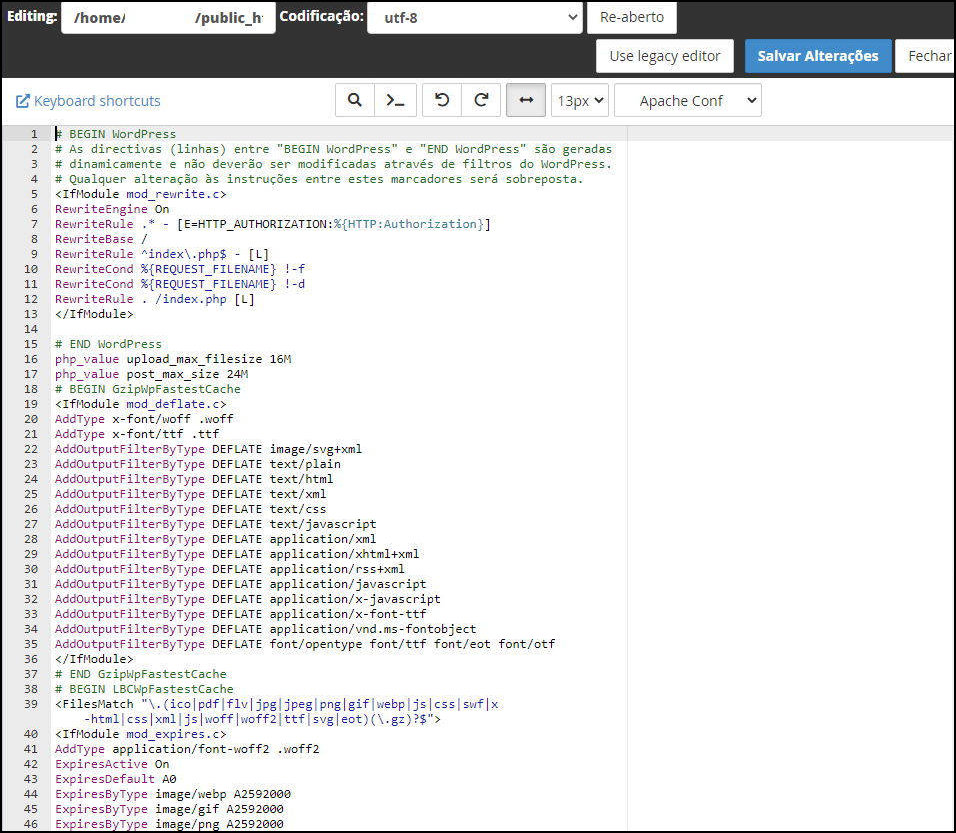The height and width of the screenshot is (833, 956).
Task: Click the 'DEFLATE application/x-font-ttf' line
Action: click(240, 614)
